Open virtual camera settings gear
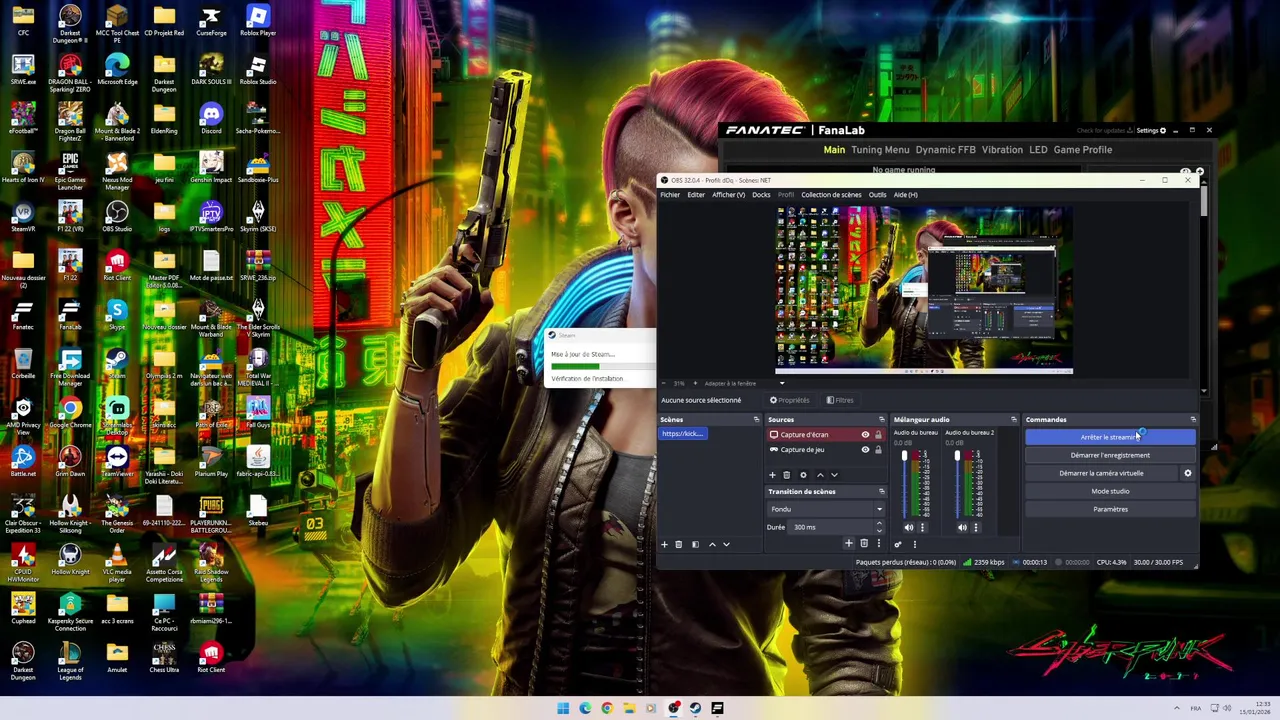 coord(1188,473)
